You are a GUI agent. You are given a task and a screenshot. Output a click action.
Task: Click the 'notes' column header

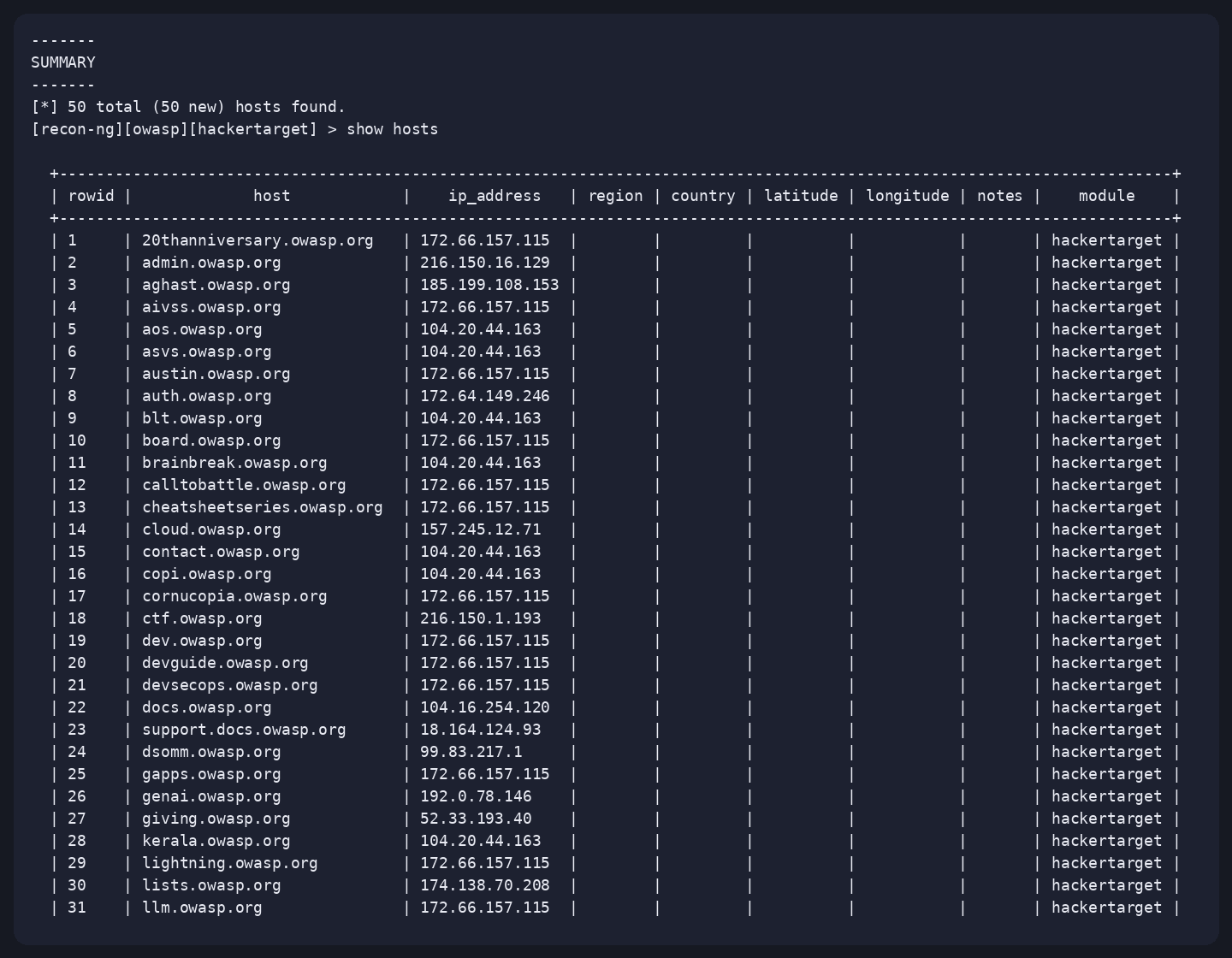(x=1000, y=196)
